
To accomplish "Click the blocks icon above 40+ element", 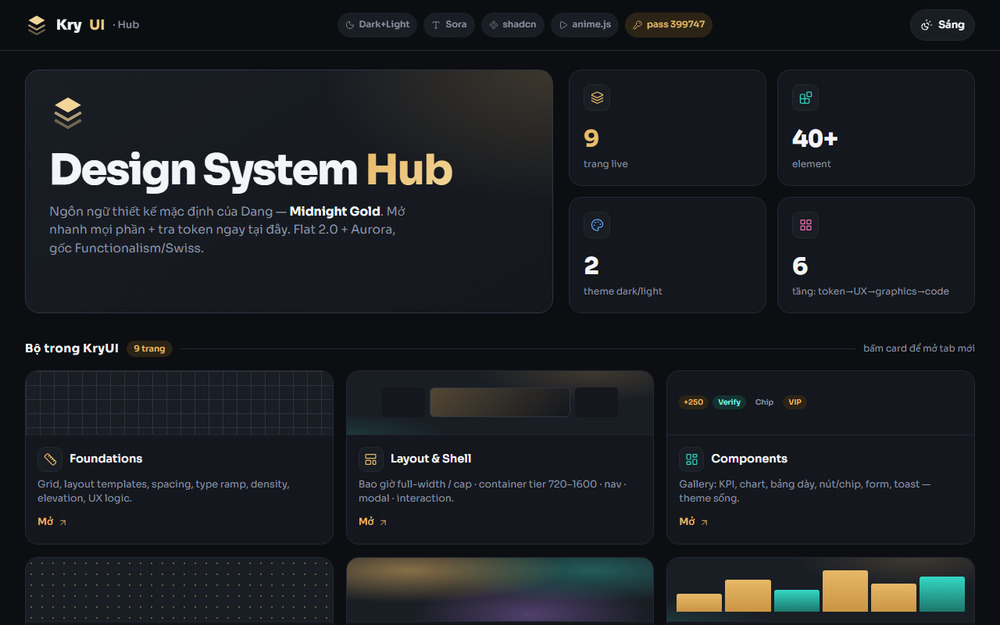I will pyautogui.click(x=805, y=98).
